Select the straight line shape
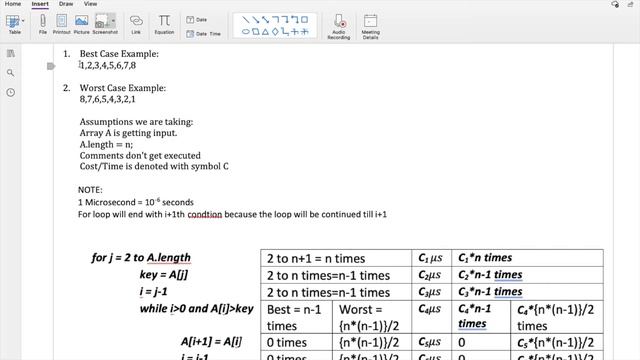Screen dimensions: 640x360 pos(245,20)
